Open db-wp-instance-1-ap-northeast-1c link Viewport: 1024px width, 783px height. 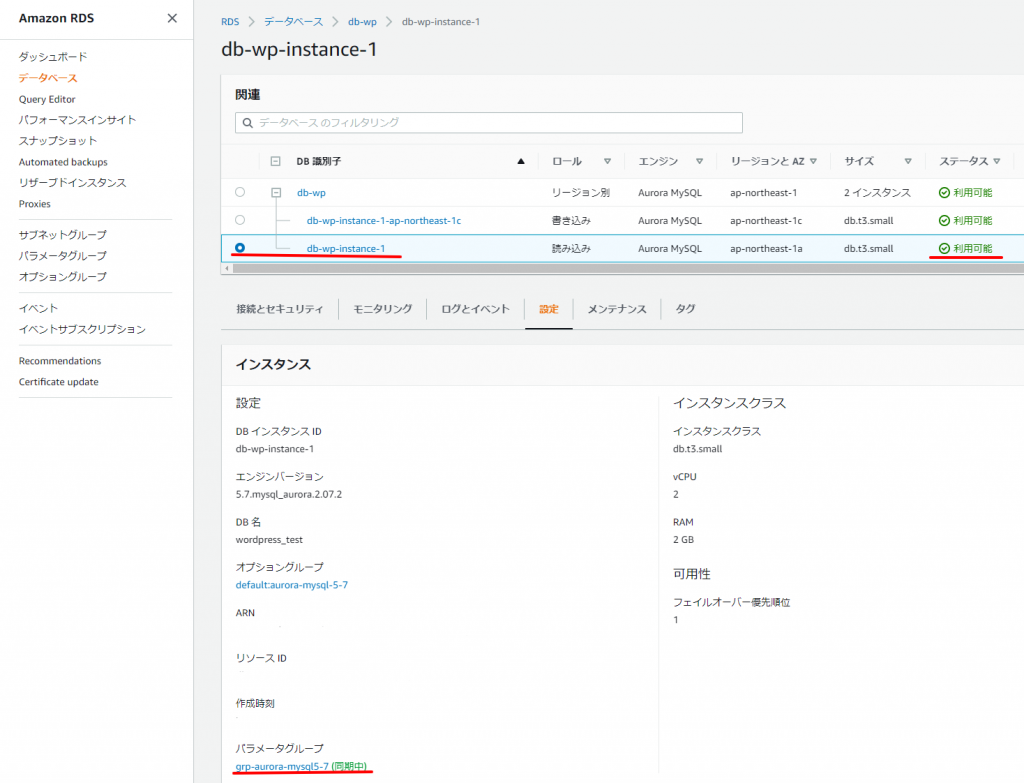point(383,221)
